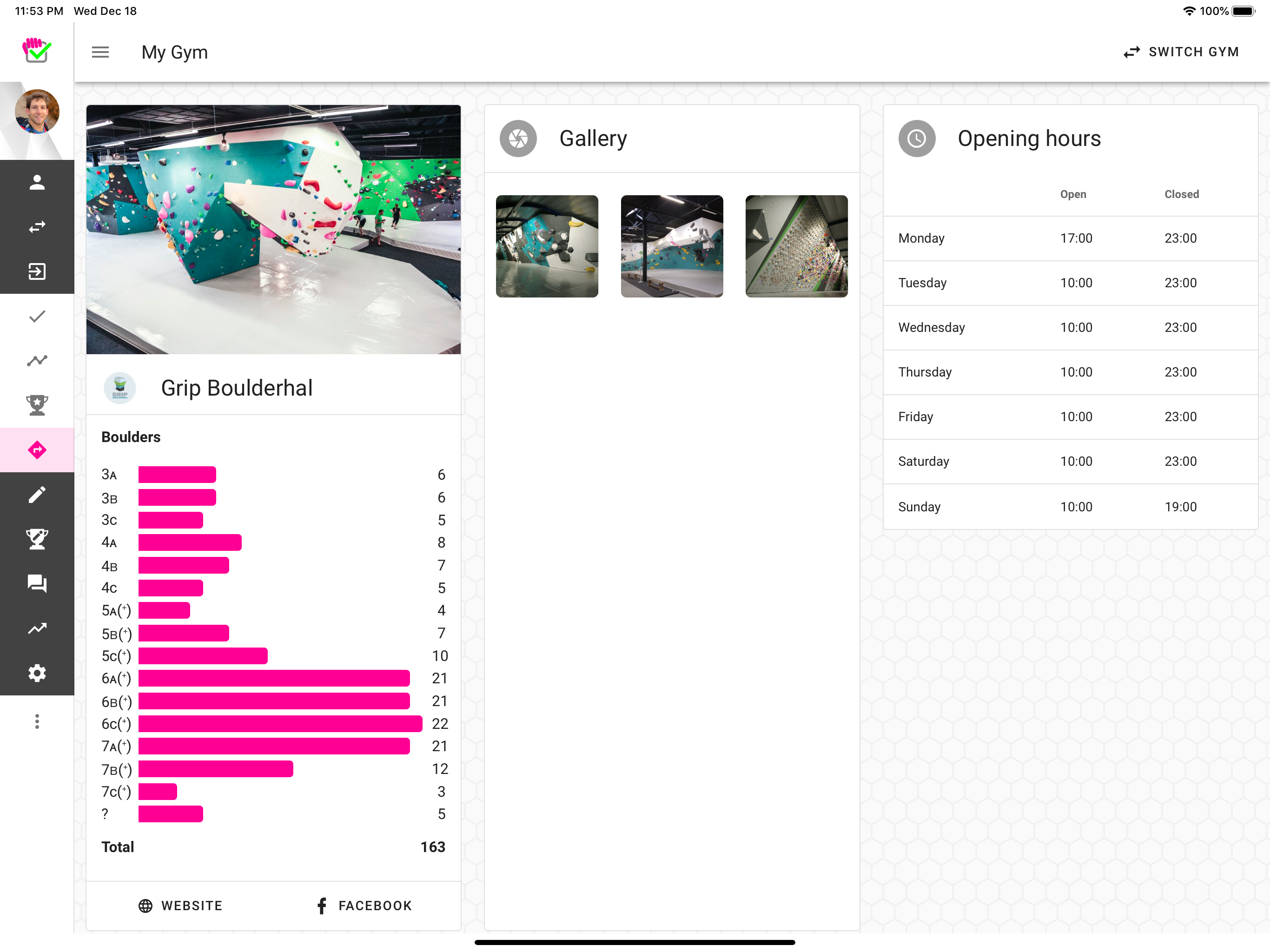Click the count '22' for 6C(+)
Viewport: 1270px width, 952px height.
440,724
